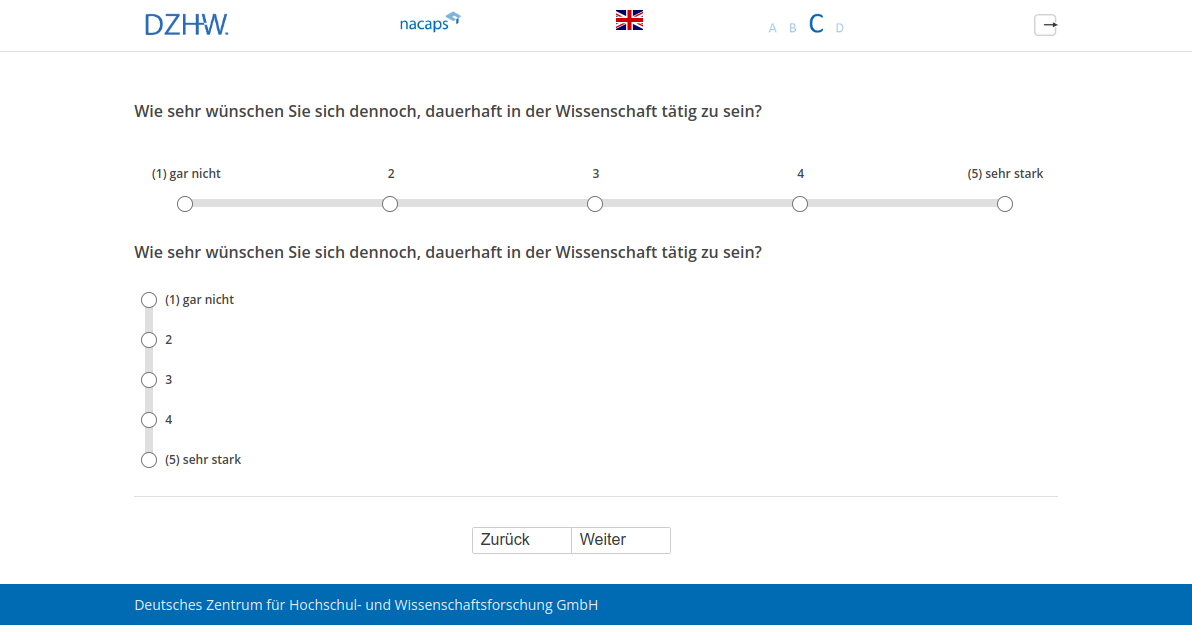Select font size C

(x=816, y=25)
